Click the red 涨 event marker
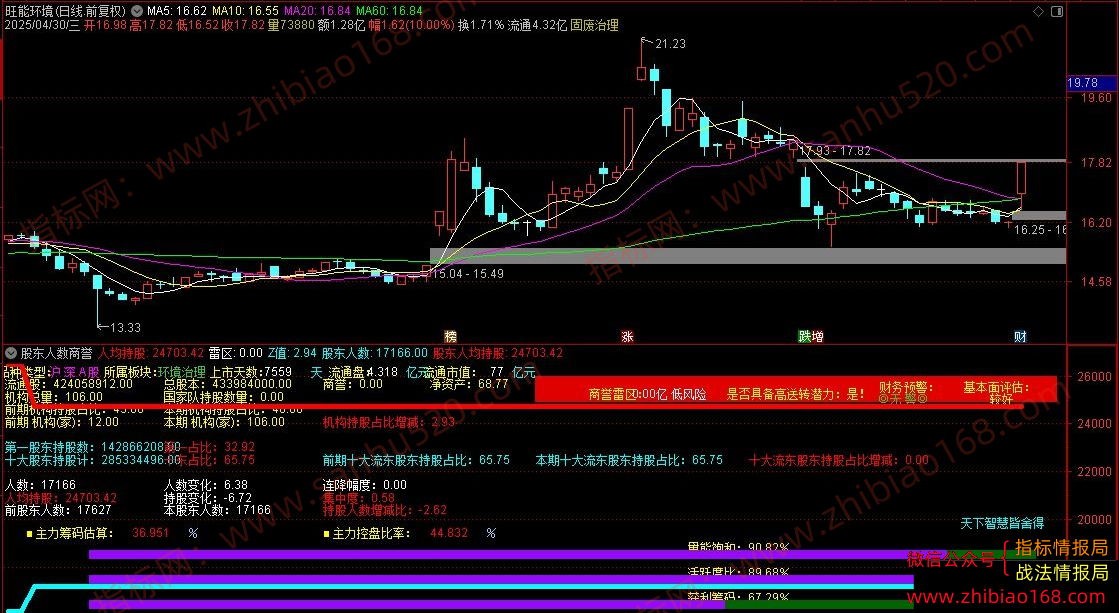This screenshot has height=613, width=1119. pos(627,337)
